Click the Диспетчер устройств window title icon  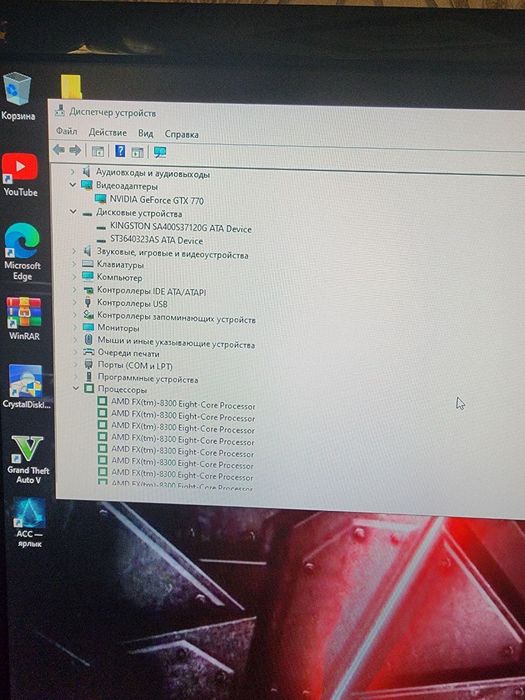[59, 110]
